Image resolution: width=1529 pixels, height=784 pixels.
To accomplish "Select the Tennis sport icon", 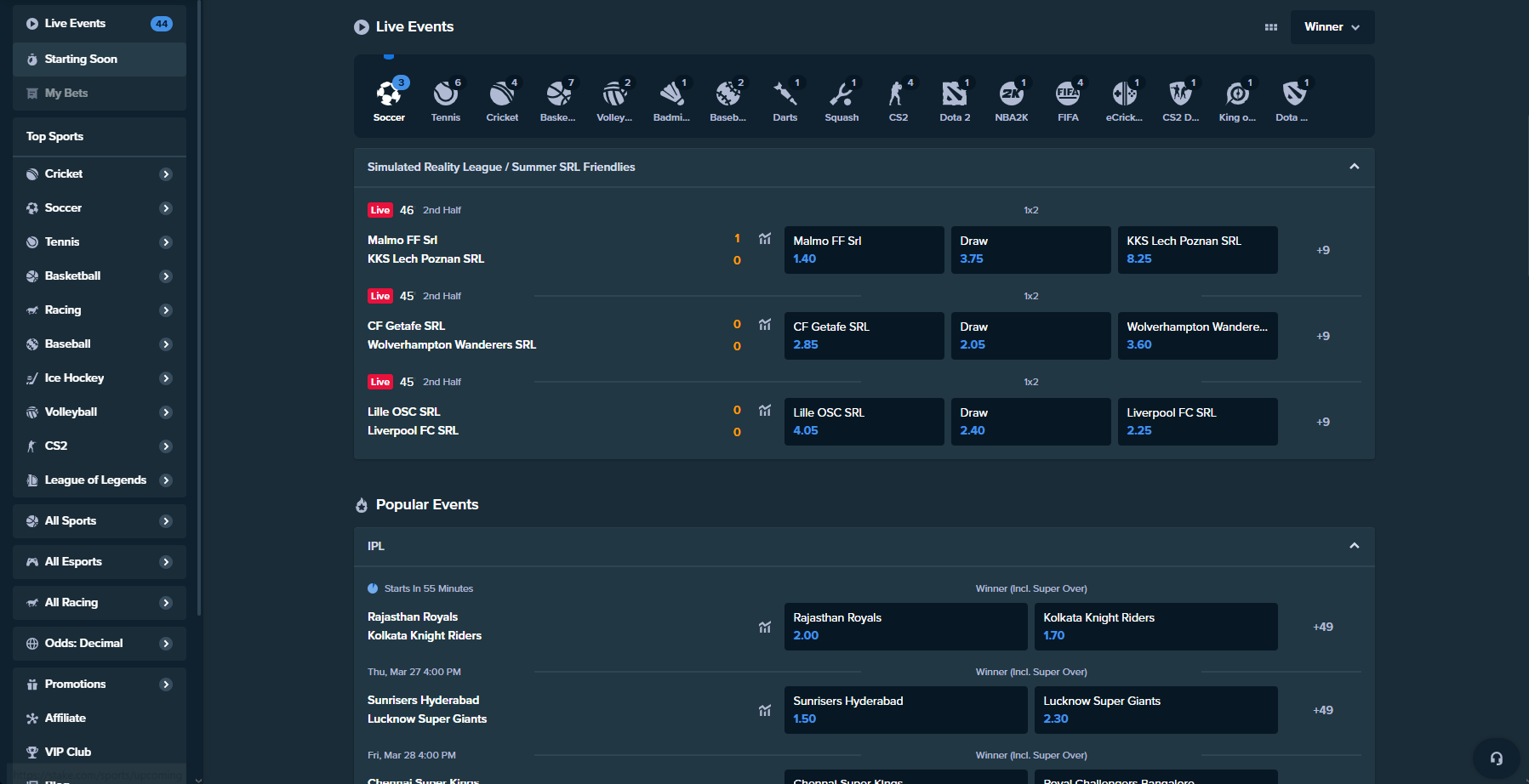I will click(445, 100).
